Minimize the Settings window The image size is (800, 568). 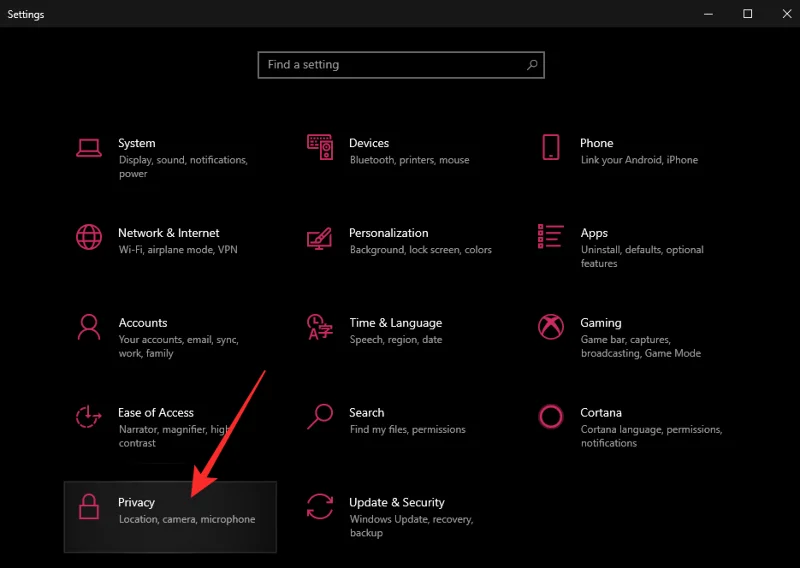pos(708,14)
